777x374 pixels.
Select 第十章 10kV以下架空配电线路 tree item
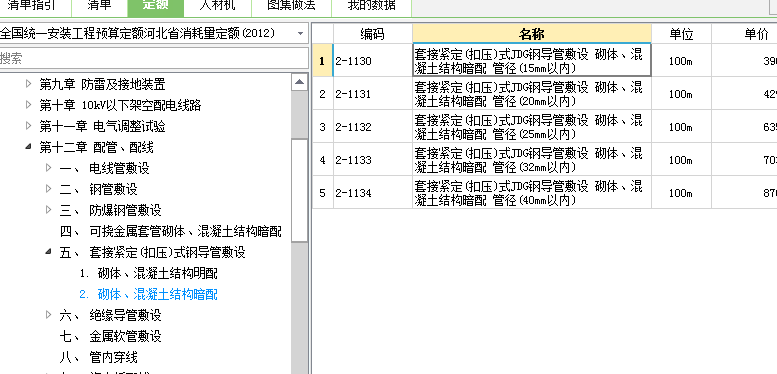coord(120,105)
